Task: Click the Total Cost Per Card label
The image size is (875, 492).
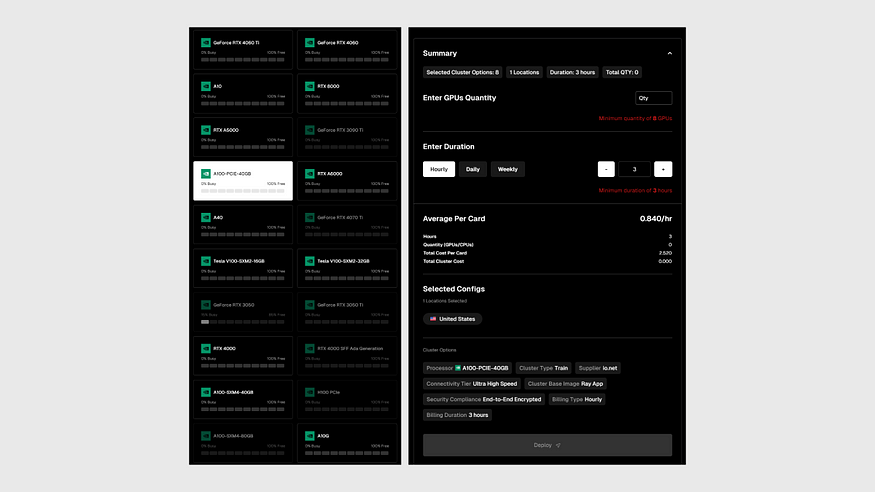Action: click(445, 253)
